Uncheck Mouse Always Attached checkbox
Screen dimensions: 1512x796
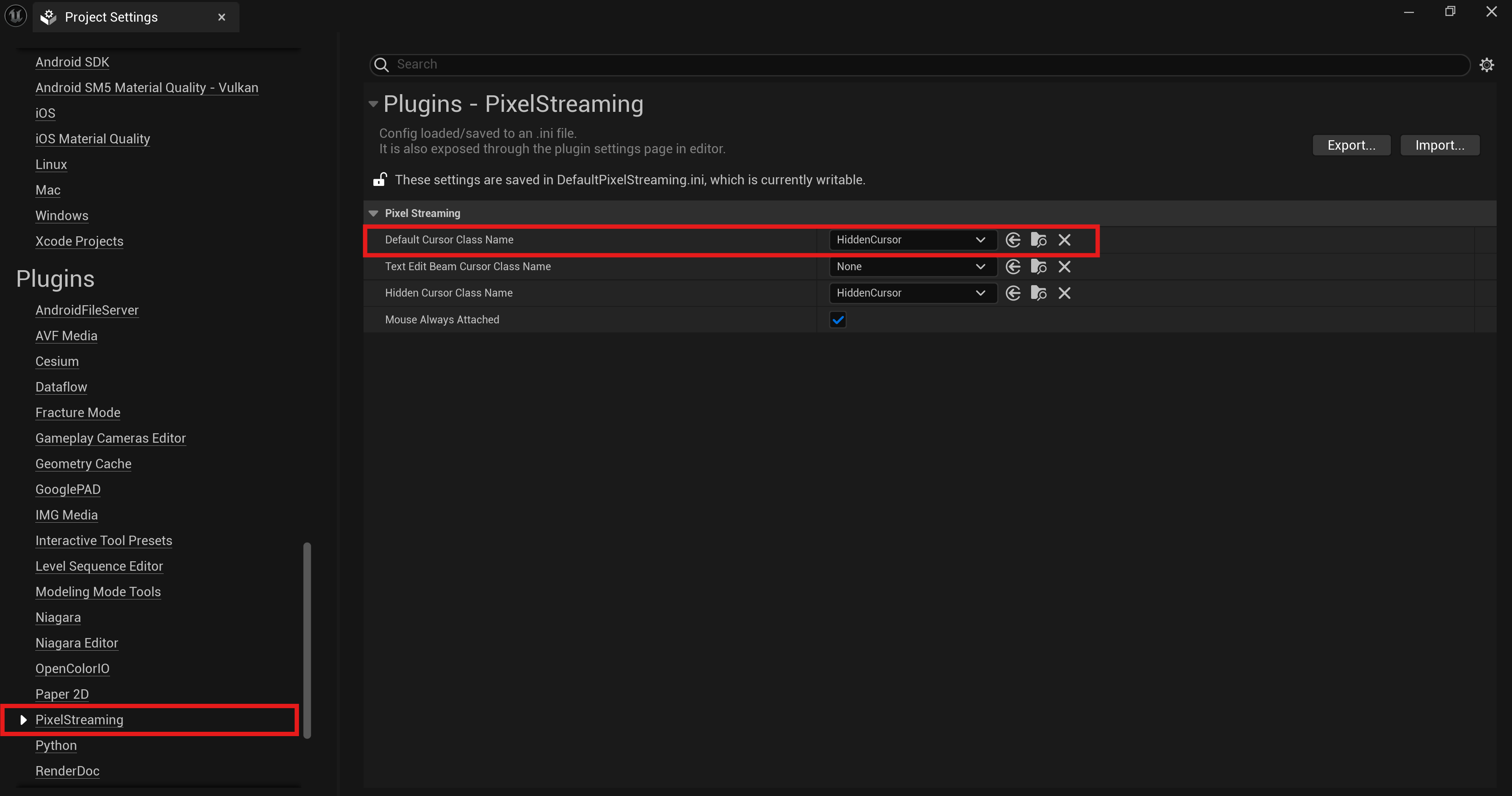pos(838,320)
